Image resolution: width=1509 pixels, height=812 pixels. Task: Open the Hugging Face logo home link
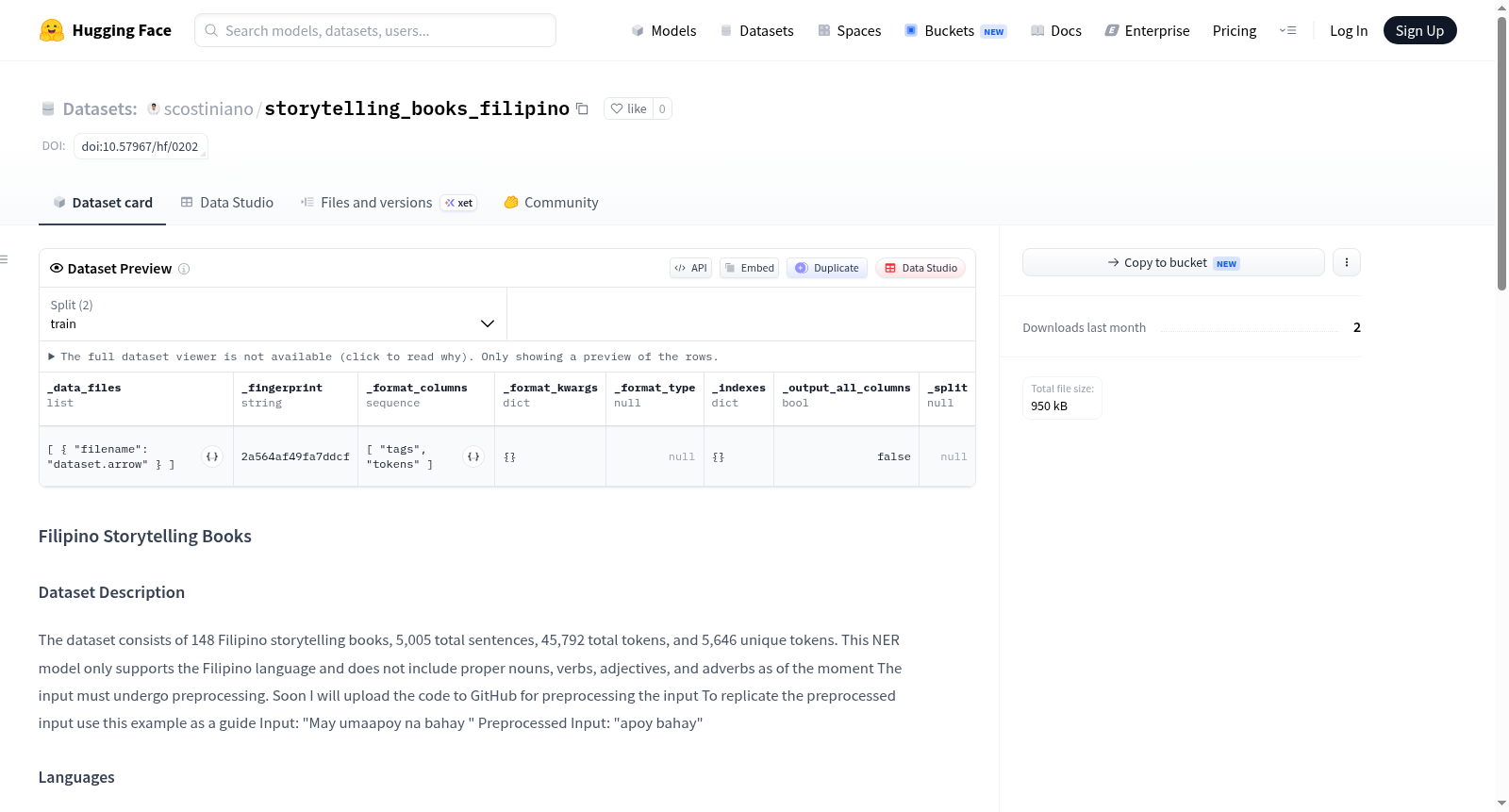click(105, 30)
